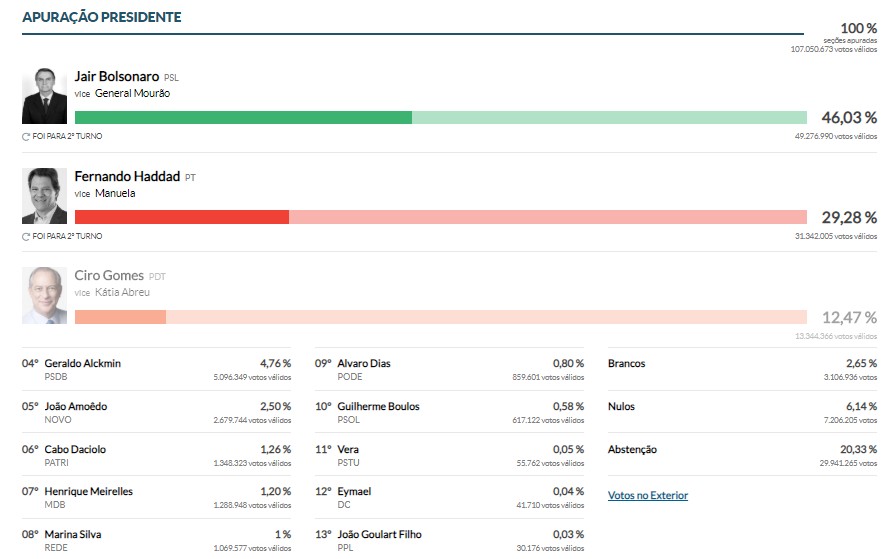Image resolution: width=887 pixels, height=559 pixels.
Task: Select the Ciro Gomes candidate name
Action: 109,275
